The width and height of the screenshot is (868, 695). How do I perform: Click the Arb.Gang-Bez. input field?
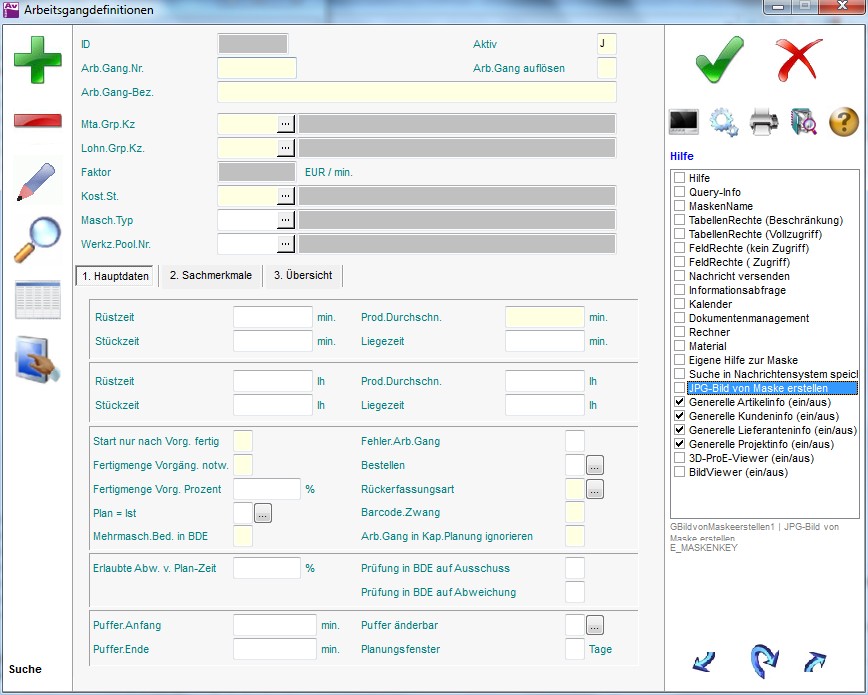[416, 93]
